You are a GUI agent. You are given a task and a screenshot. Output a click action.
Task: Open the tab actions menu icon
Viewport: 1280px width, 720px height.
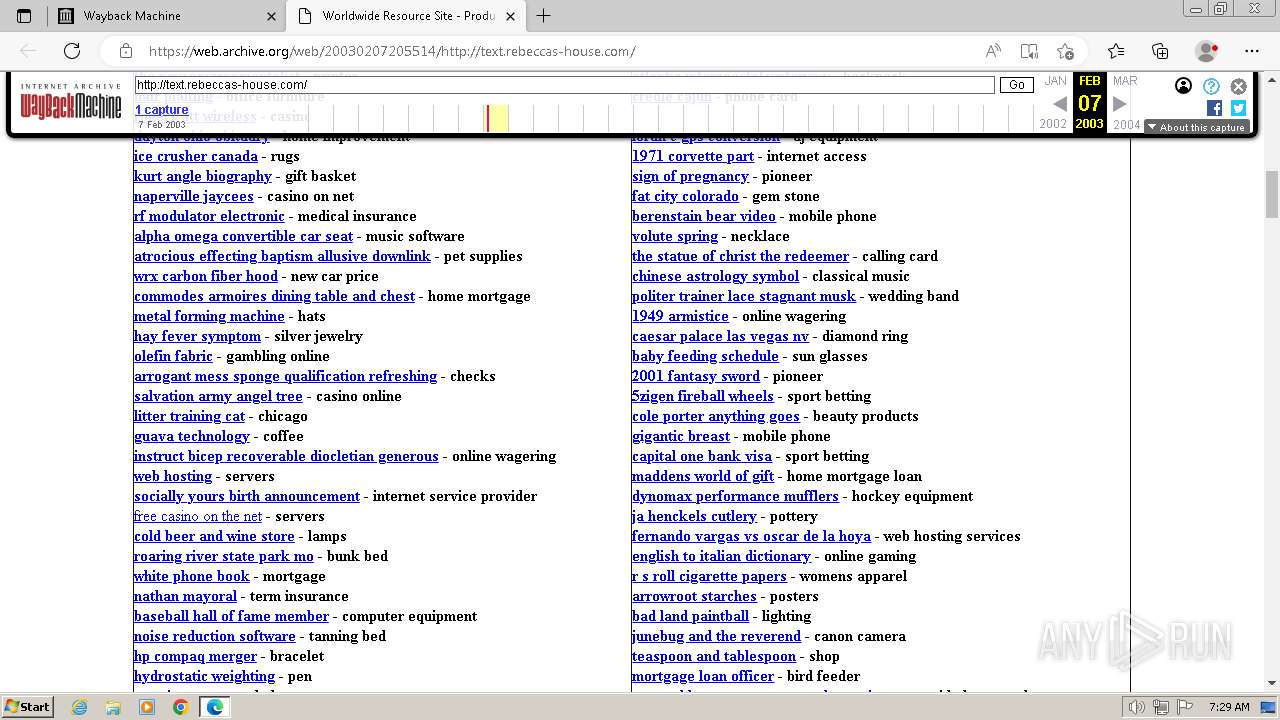(24, 16)
